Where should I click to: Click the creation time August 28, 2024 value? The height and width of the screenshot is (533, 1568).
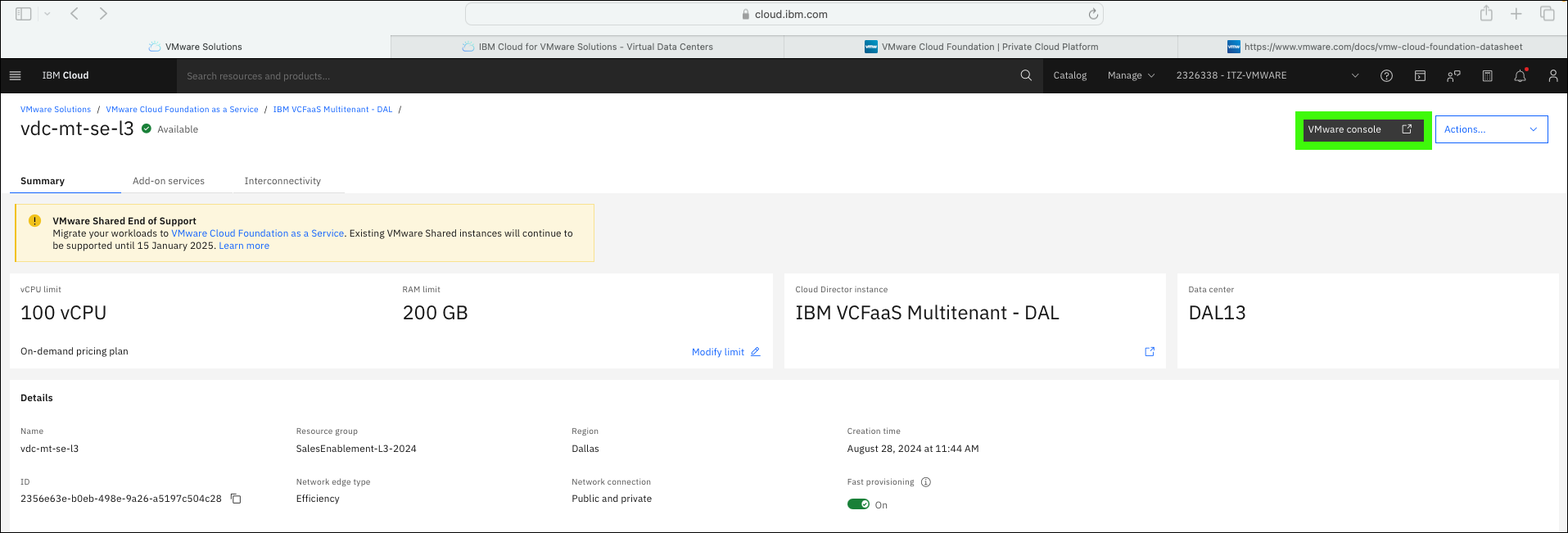[913, 449]
